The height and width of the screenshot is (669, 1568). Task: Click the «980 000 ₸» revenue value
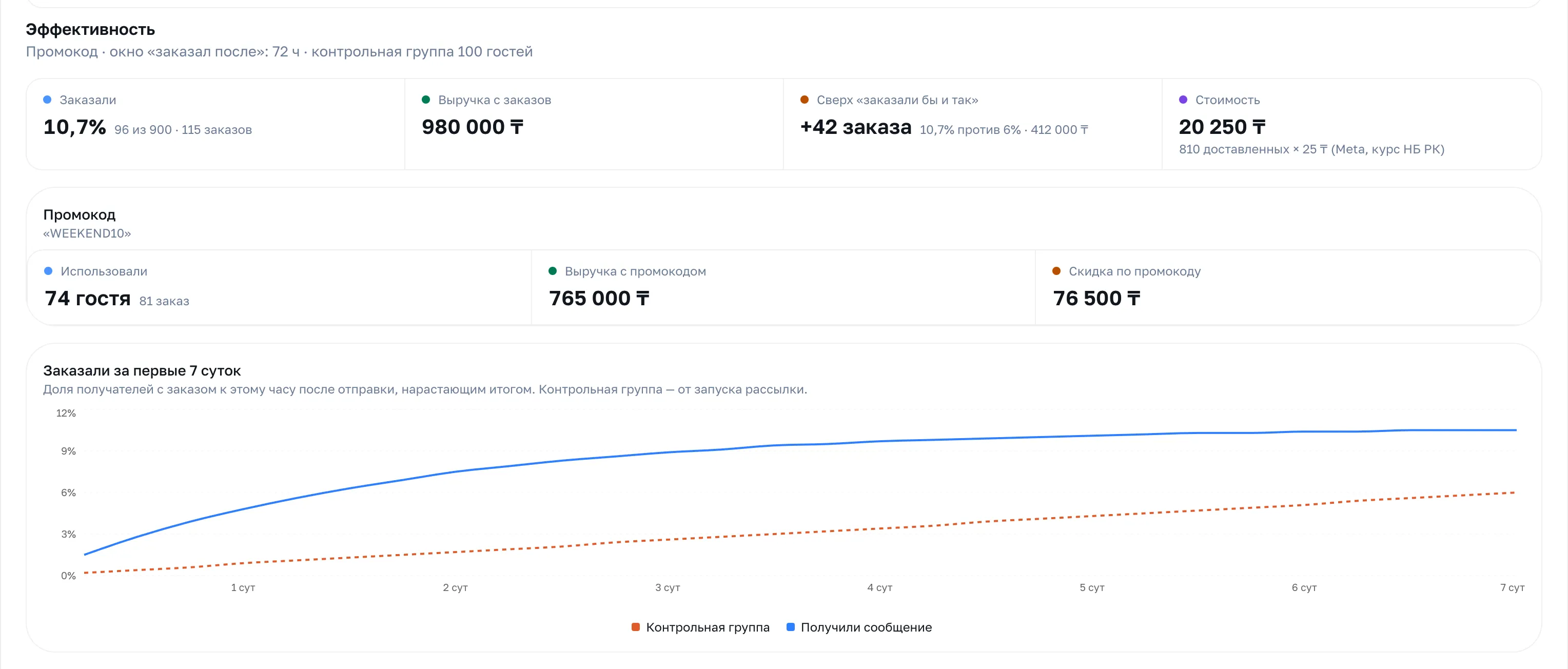tap(473, 127)
